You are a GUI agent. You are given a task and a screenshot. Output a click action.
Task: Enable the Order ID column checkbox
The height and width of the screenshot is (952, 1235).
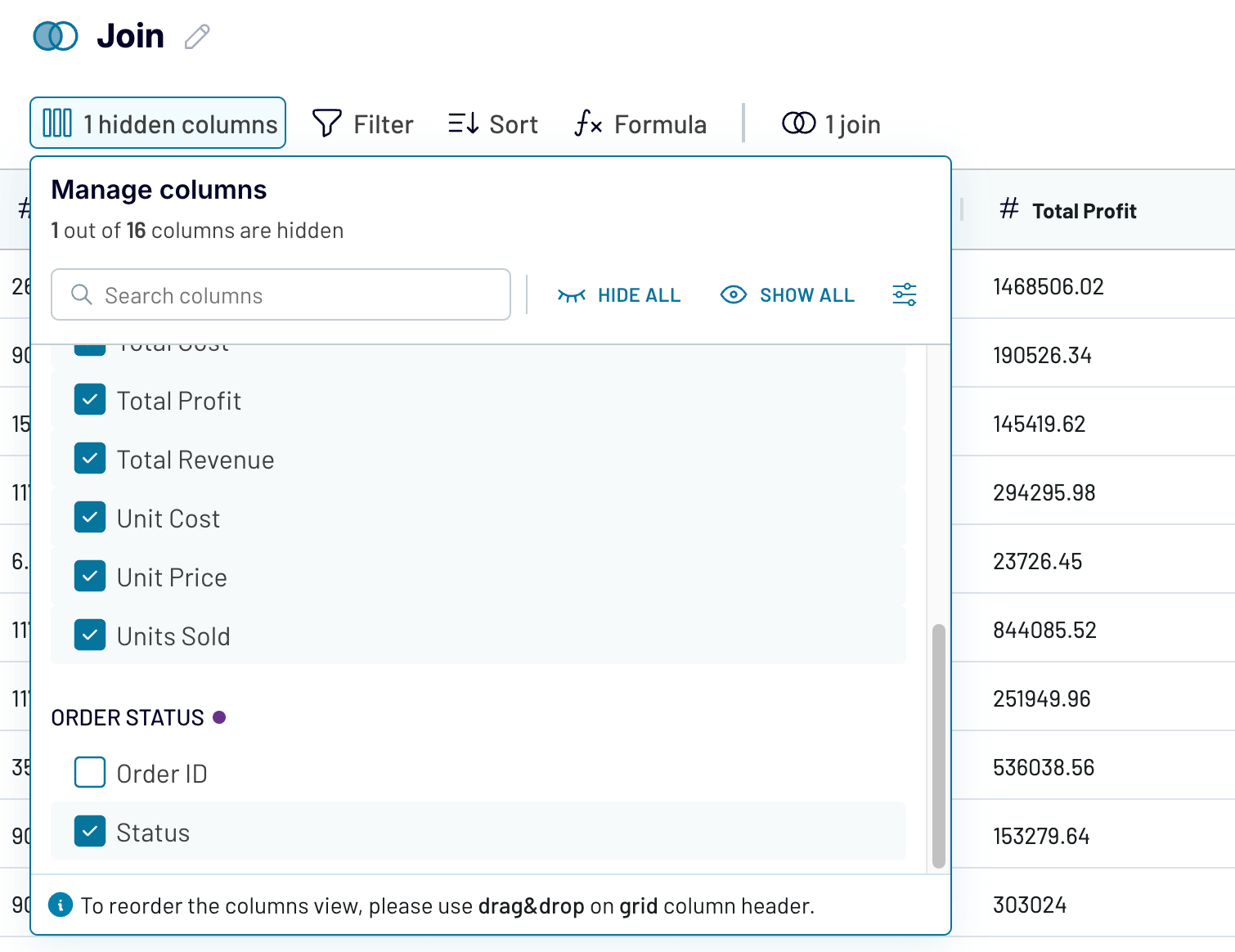coord(90,772)
